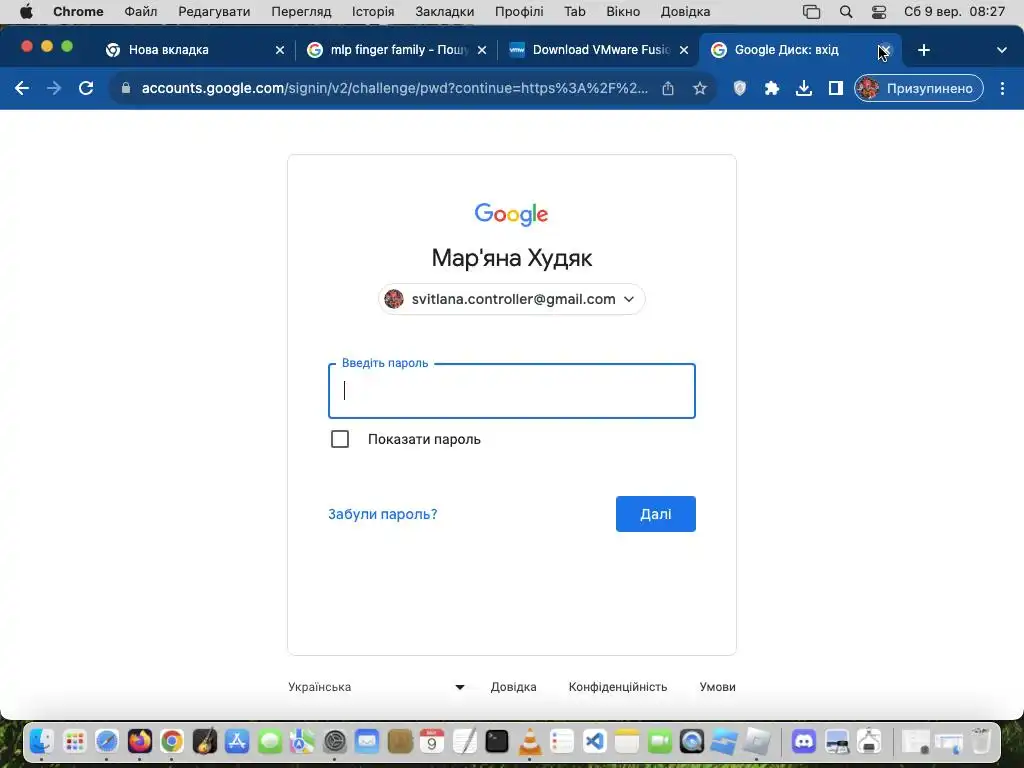The width and height of the screenshot is (1024, 768).
Task: Click the address bar URL
Action: point(394,88)
